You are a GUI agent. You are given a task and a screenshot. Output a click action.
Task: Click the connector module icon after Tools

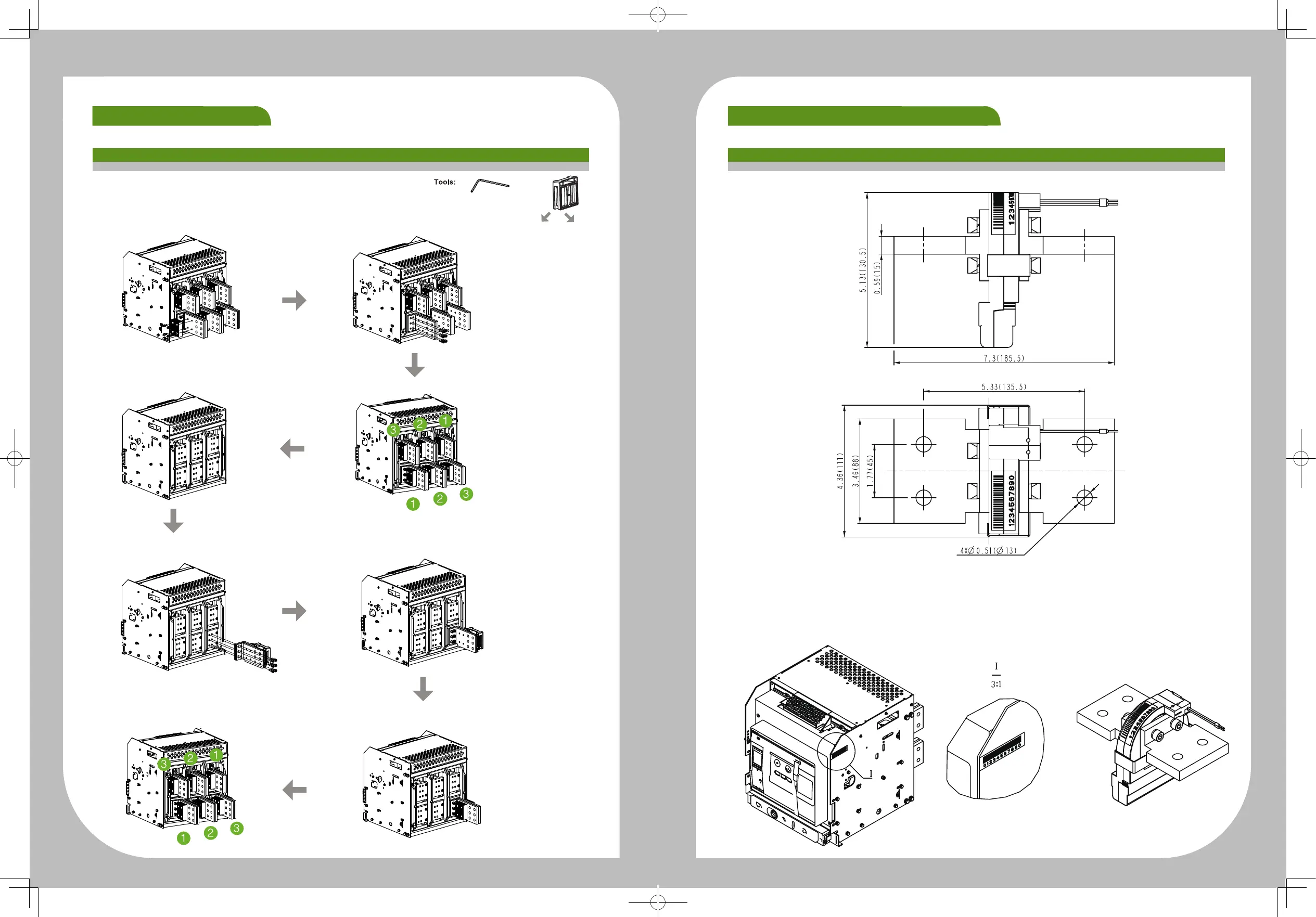tap(565, 193)
